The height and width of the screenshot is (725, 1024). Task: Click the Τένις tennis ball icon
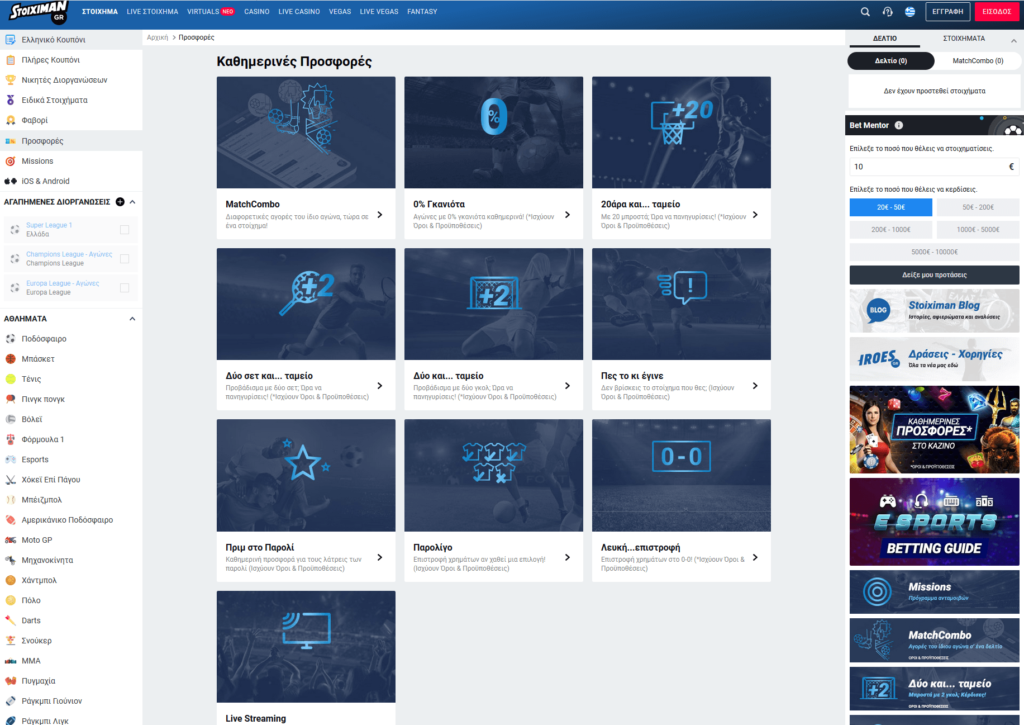(x=10, y=379)
